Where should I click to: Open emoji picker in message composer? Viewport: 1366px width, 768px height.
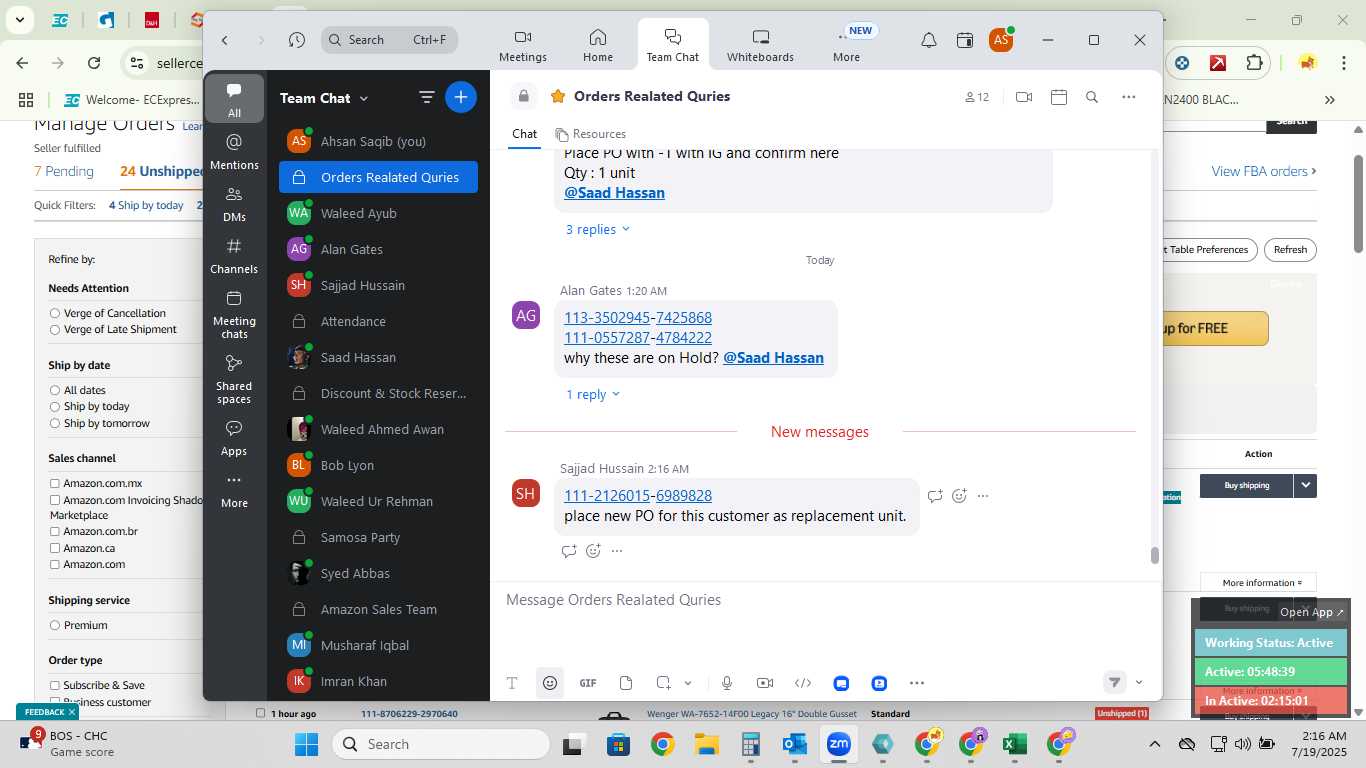click(550, 683)
